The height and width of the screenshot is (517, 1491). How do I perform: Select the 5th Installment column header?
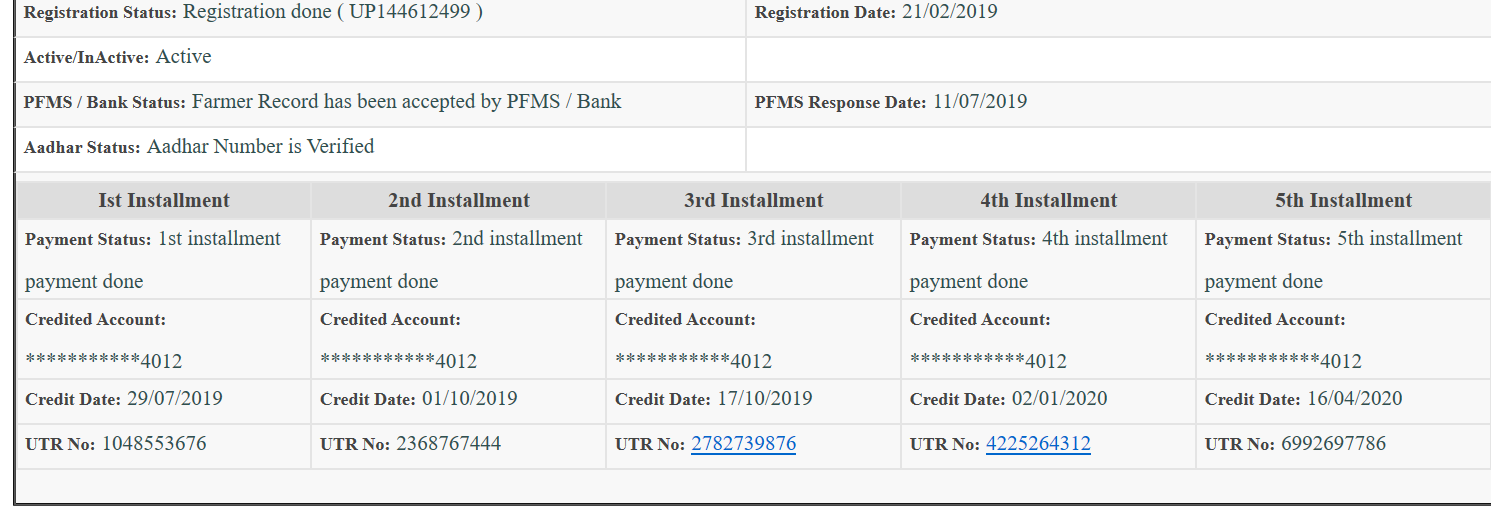click(x=1343, y=200)
